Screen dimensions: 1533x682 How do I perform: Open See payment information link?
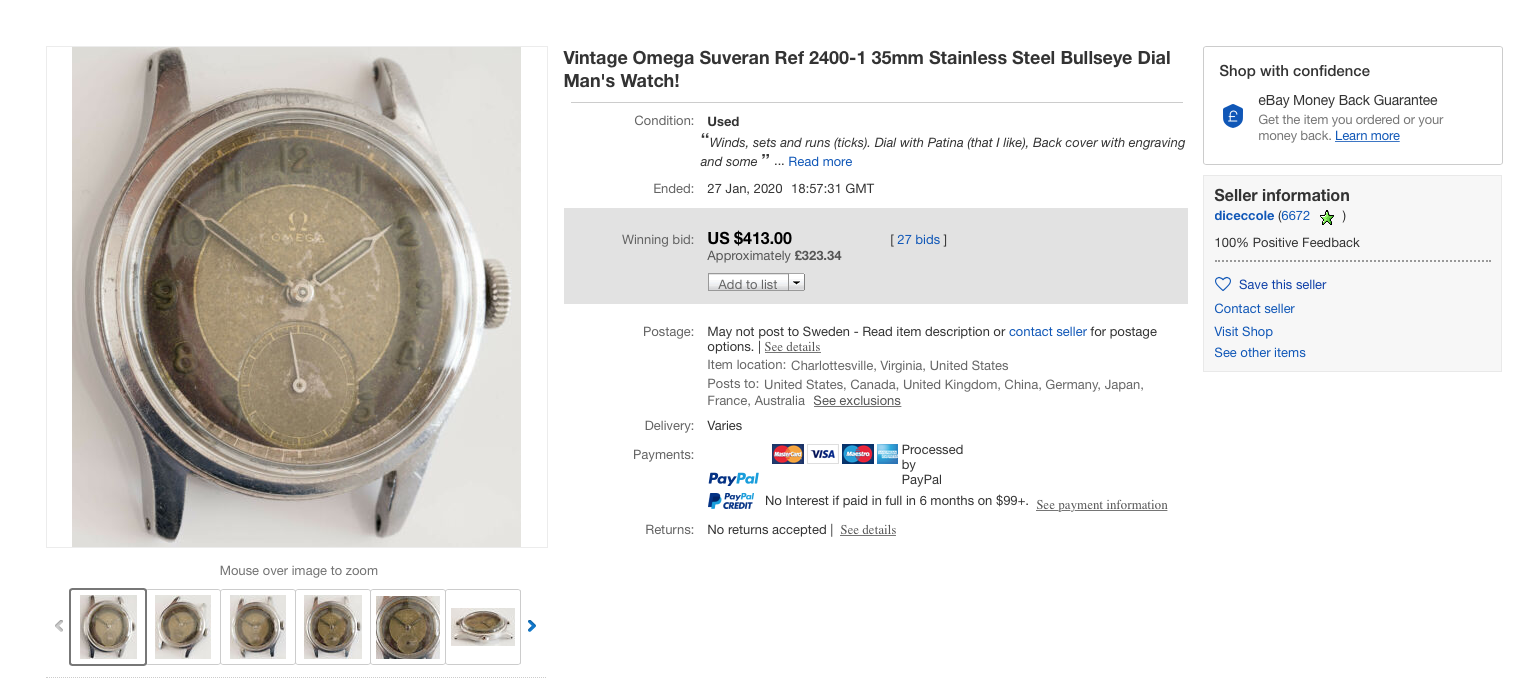click(x=1101, y=505)
